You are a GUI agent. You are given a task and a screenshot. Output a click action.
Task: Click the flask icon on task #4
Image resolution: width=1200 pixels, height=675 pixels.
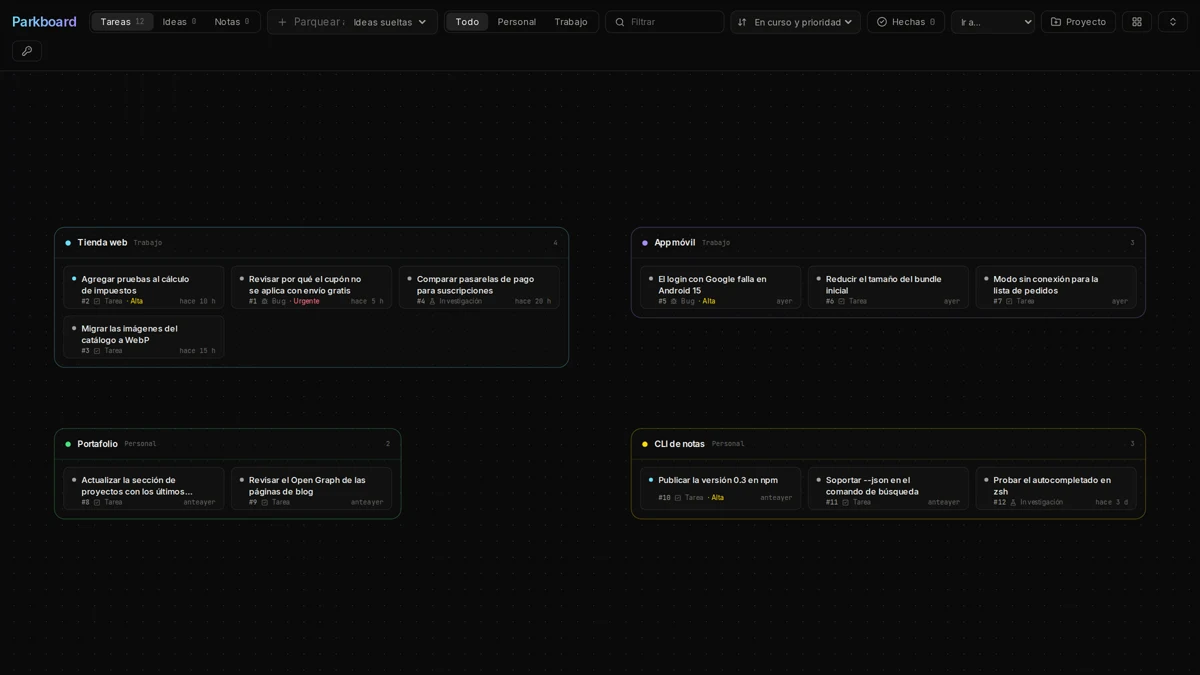(x=432, y=301)
